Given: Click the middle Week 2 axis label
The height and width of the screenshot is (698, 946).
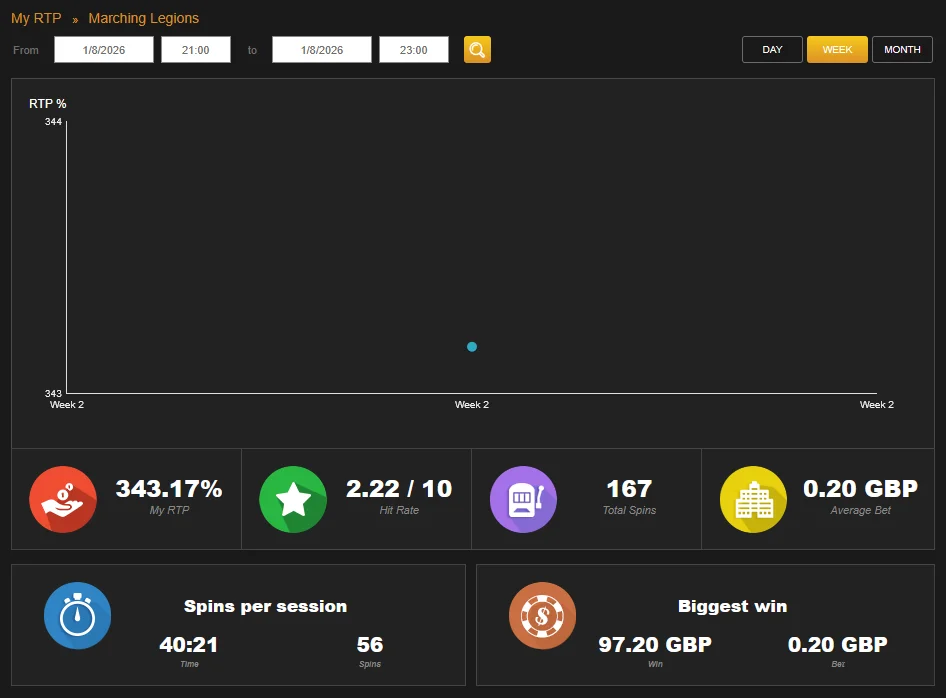Looking at the screenshot, I should pos(472,405).
